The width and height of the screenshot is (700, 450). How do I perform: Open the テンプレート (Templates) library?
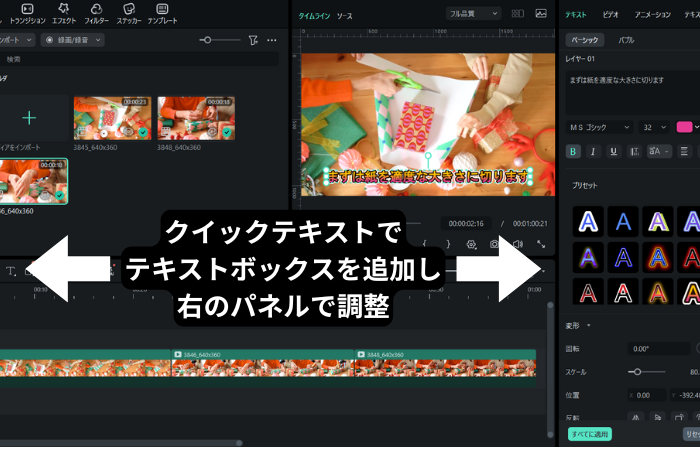[162, 14]
